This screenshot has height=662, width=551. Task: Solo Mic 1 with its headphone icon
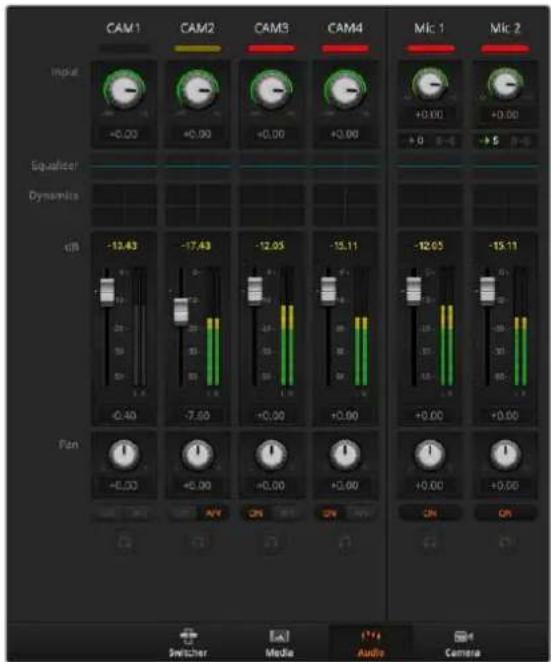[x=430, y=542]
